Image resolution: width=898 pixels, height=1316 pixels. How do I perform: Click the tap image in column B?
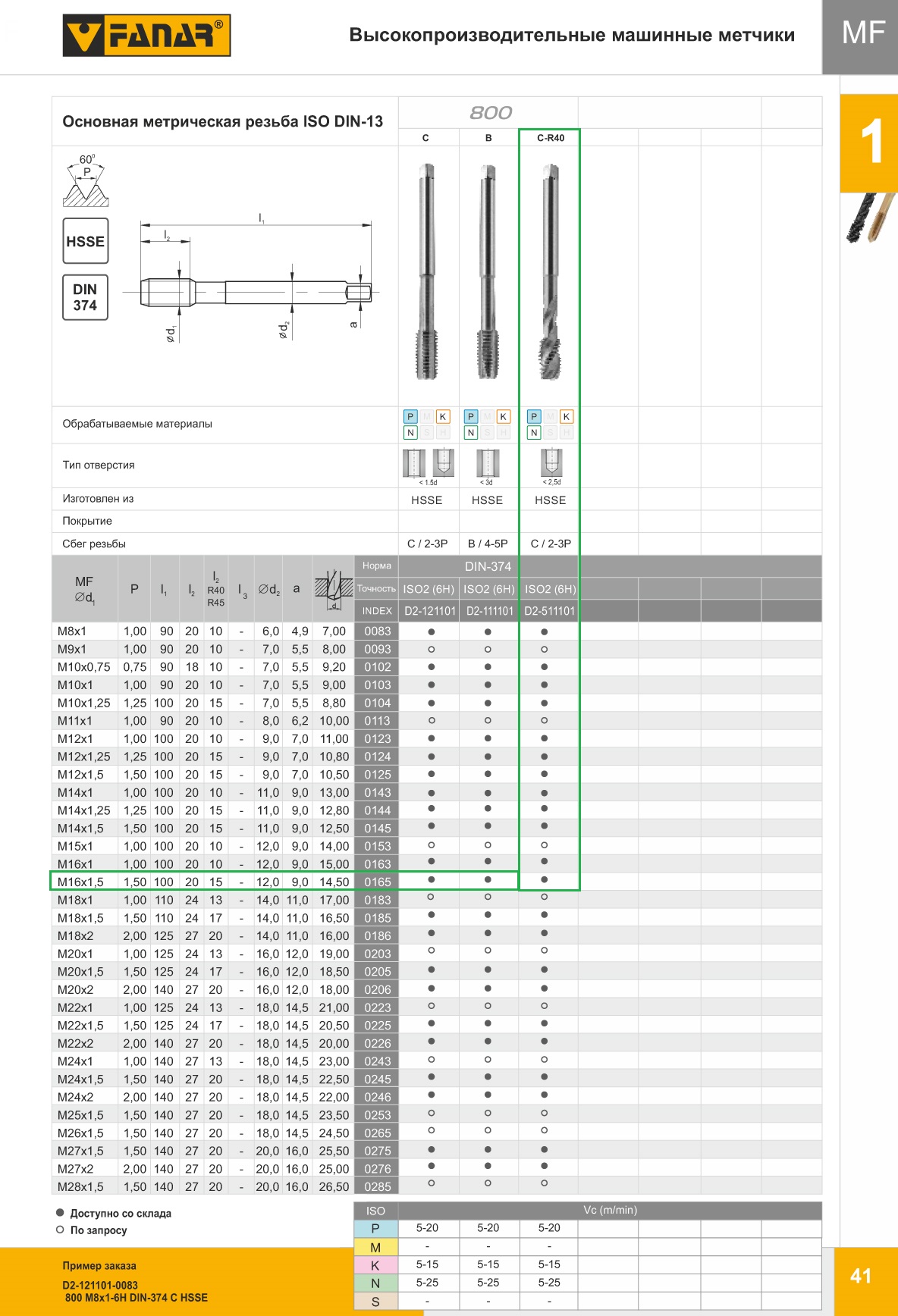pos(488,271)
